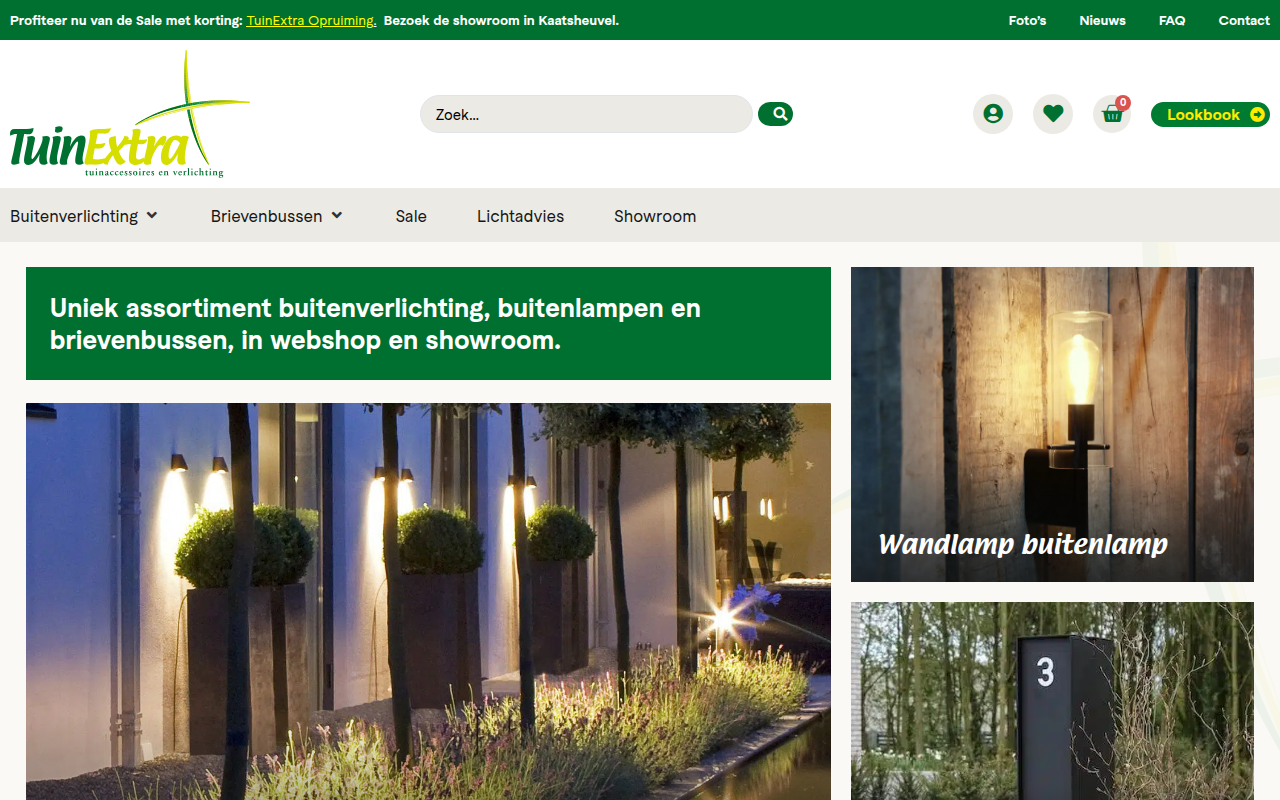This screenshot has width=1280, height=800.
Task: Open the user account icon
Action: [x=993, y=114]
